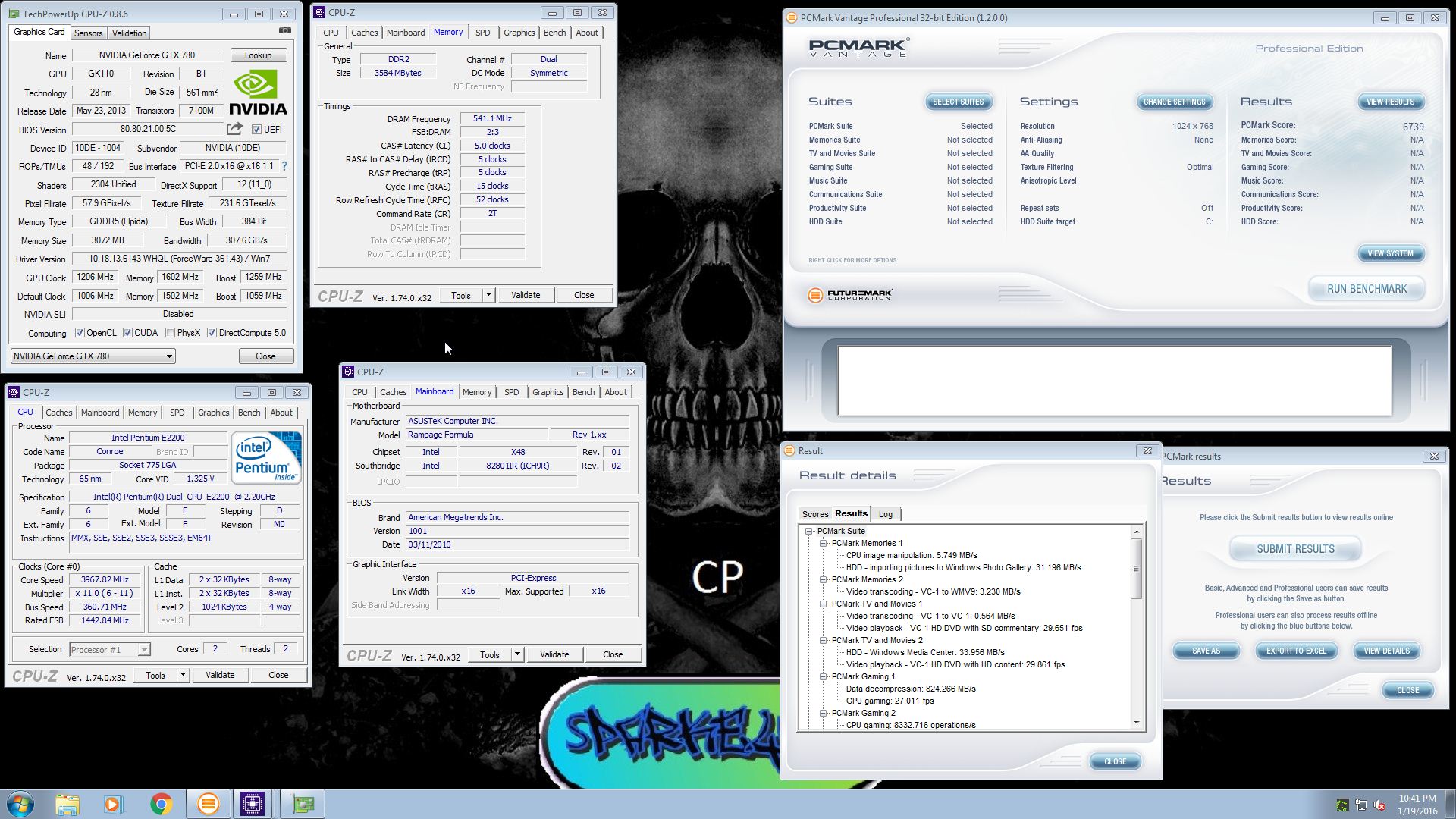Click the GPU-Z screenshot camera icon
1456x819 pixels.
coord(284,31)
